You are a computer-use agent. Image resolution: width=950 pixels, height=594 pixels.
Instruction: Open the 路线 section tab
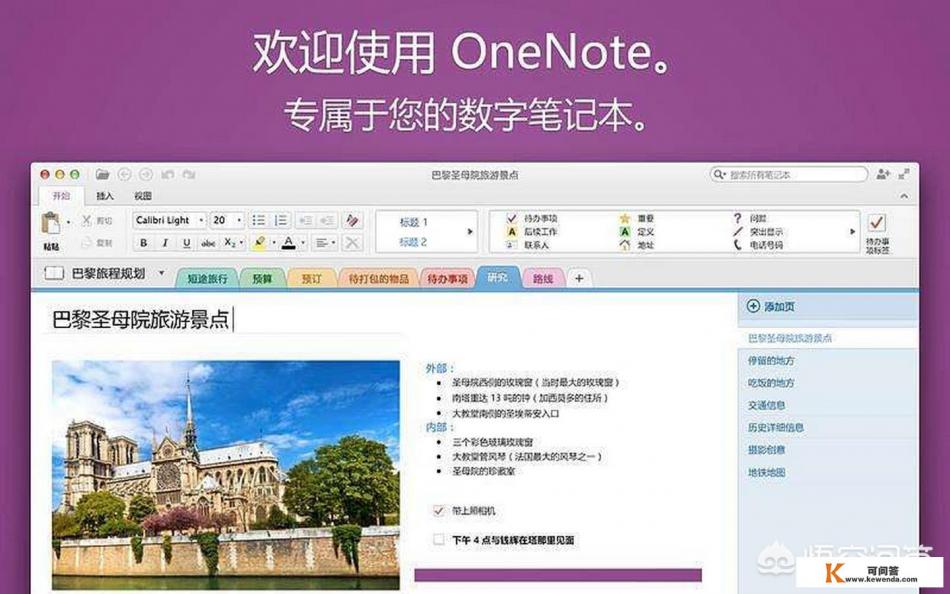pos(543,279)
